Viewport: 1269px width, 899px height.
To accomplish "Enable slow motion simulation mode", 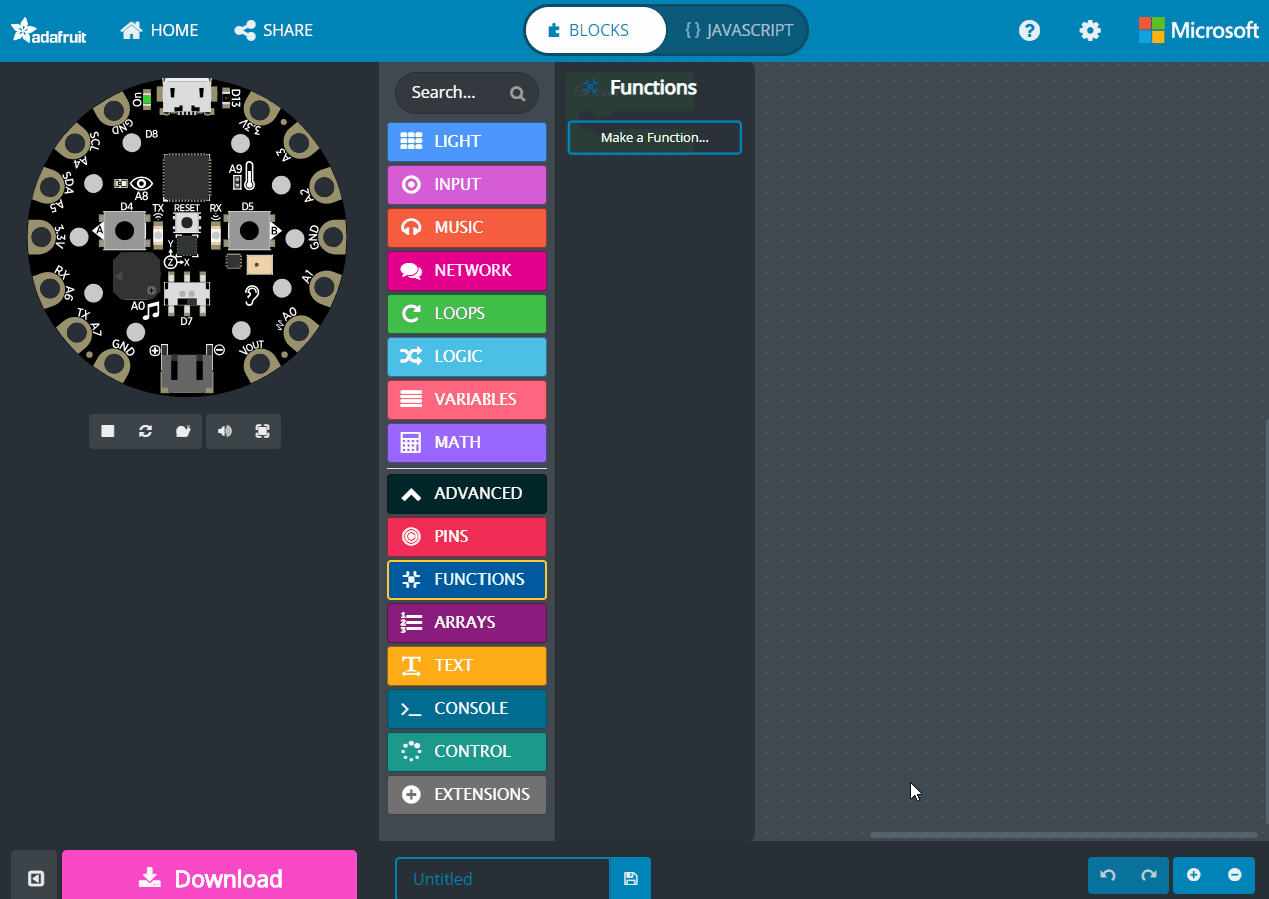I will 183,431.
